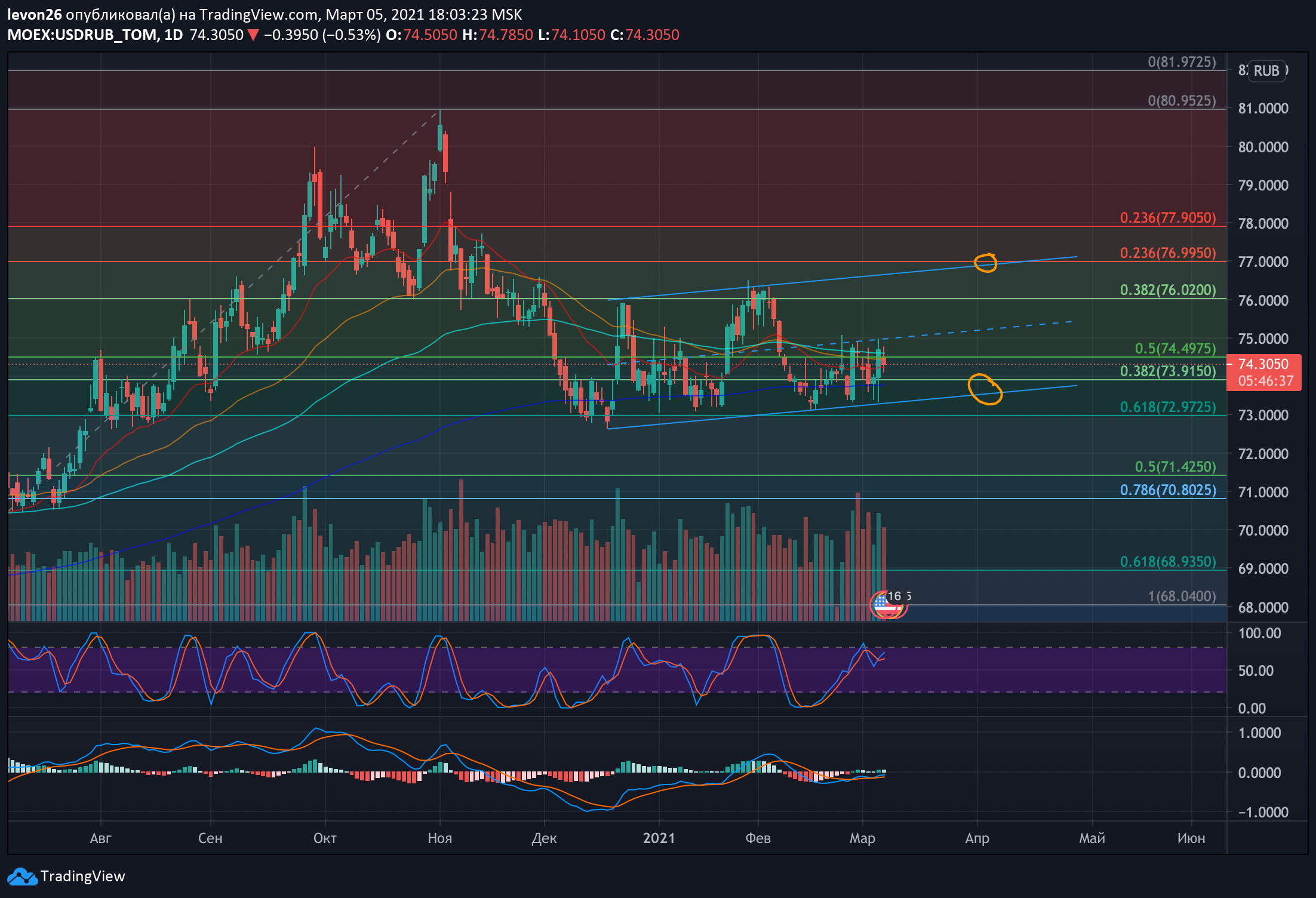Click the Ноя month label on time axis
The height and width of the screenshot is (898, 1316).
439,838
